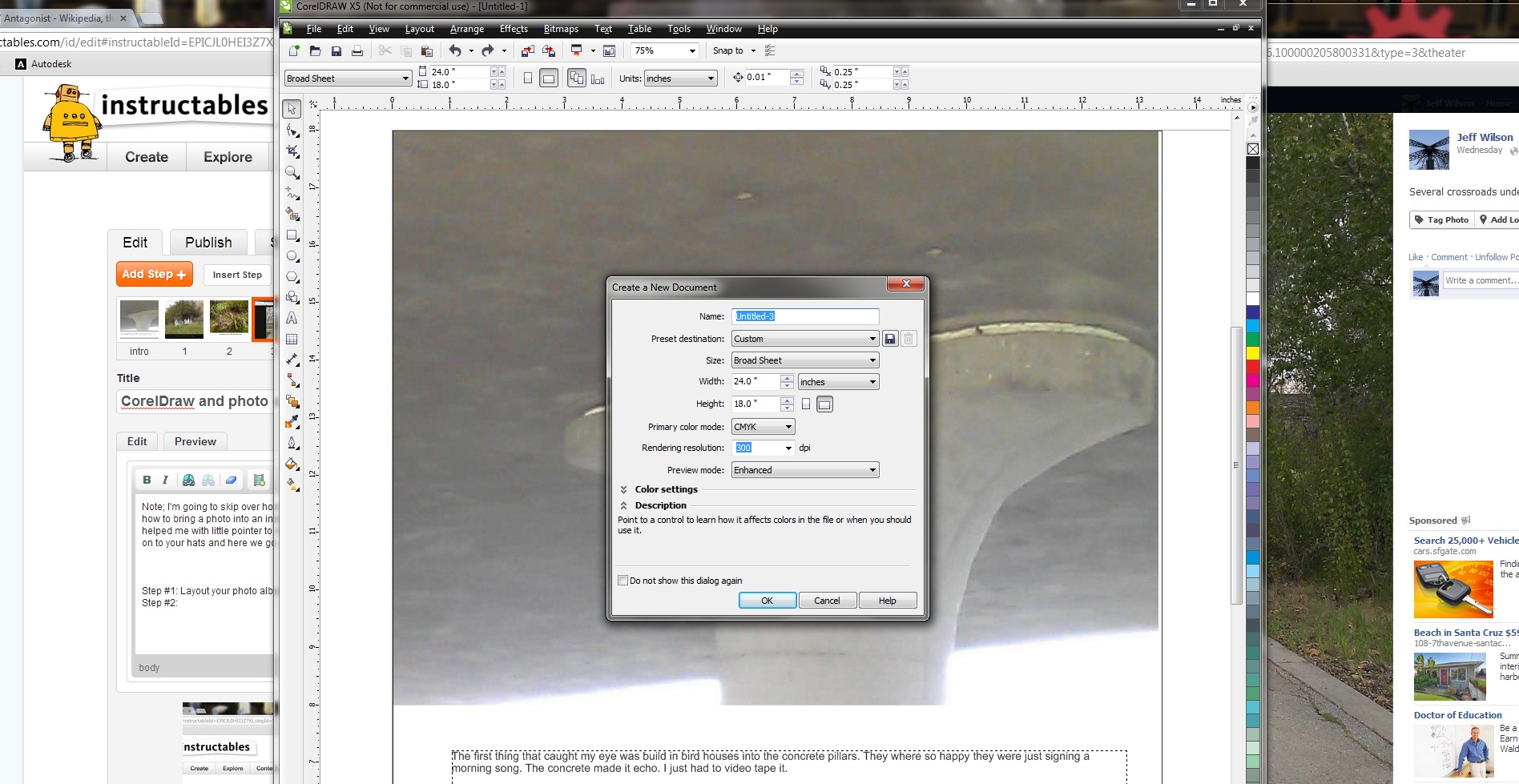The image size is (1519, 784).
Task: Select the Fill bucket tool
Action: click(x=292, y=464)
